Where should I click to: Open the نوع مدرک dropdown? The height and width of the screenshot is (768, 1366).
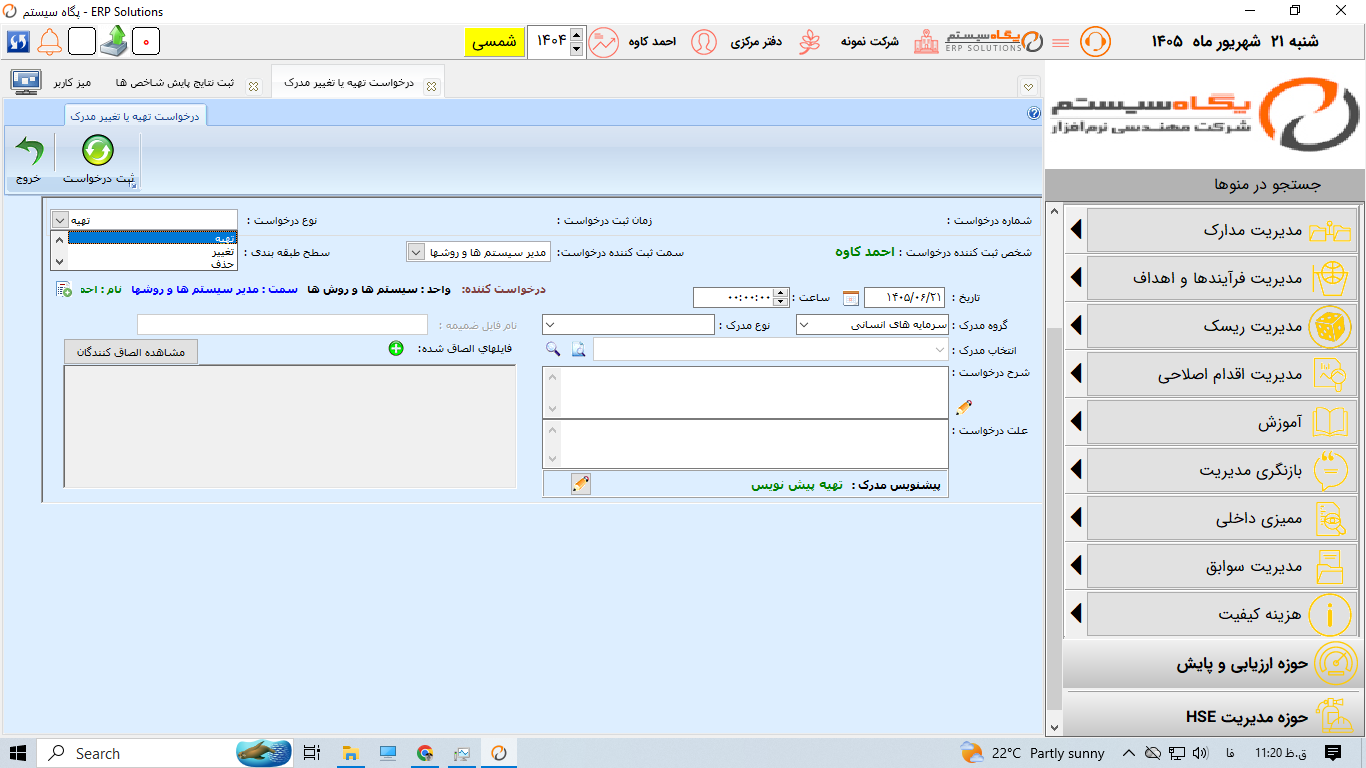pos(551,325)
